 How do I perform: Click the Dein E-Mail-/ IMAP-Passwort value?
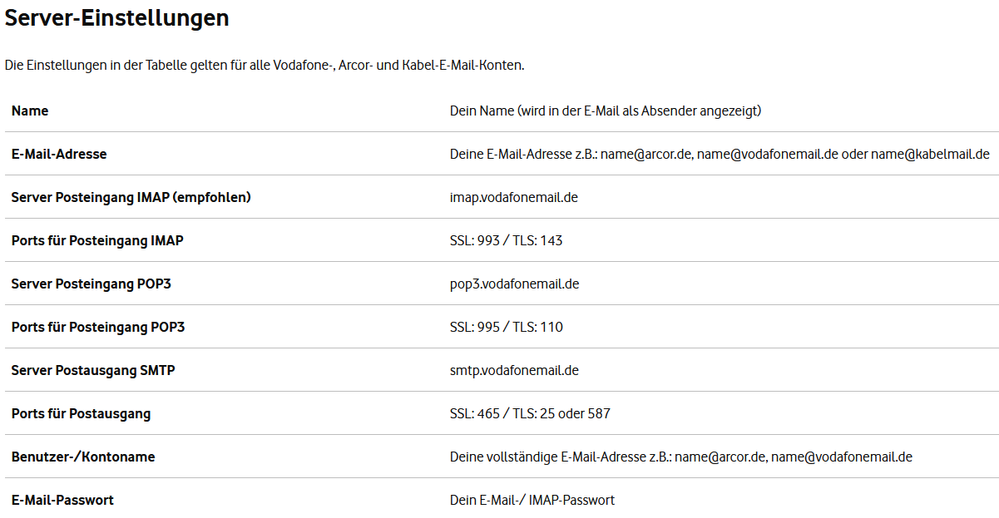point(532,500)
